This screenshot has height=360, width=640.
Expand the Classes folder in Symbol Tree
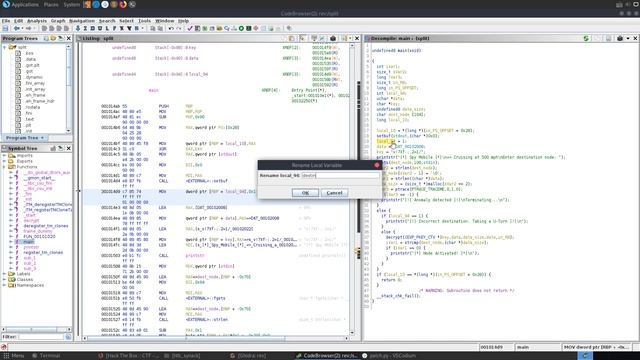click(x=5, y=280)
